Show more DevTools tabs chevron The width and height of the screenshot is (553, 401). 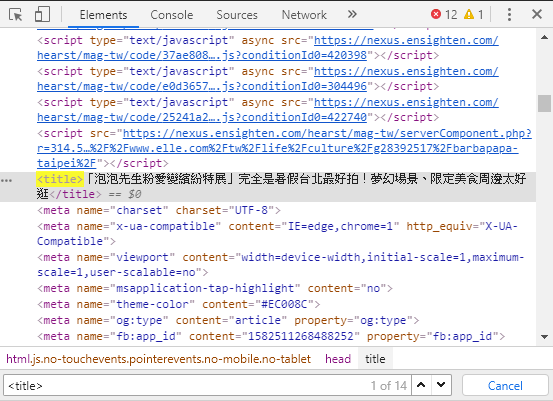pos(352,14)
